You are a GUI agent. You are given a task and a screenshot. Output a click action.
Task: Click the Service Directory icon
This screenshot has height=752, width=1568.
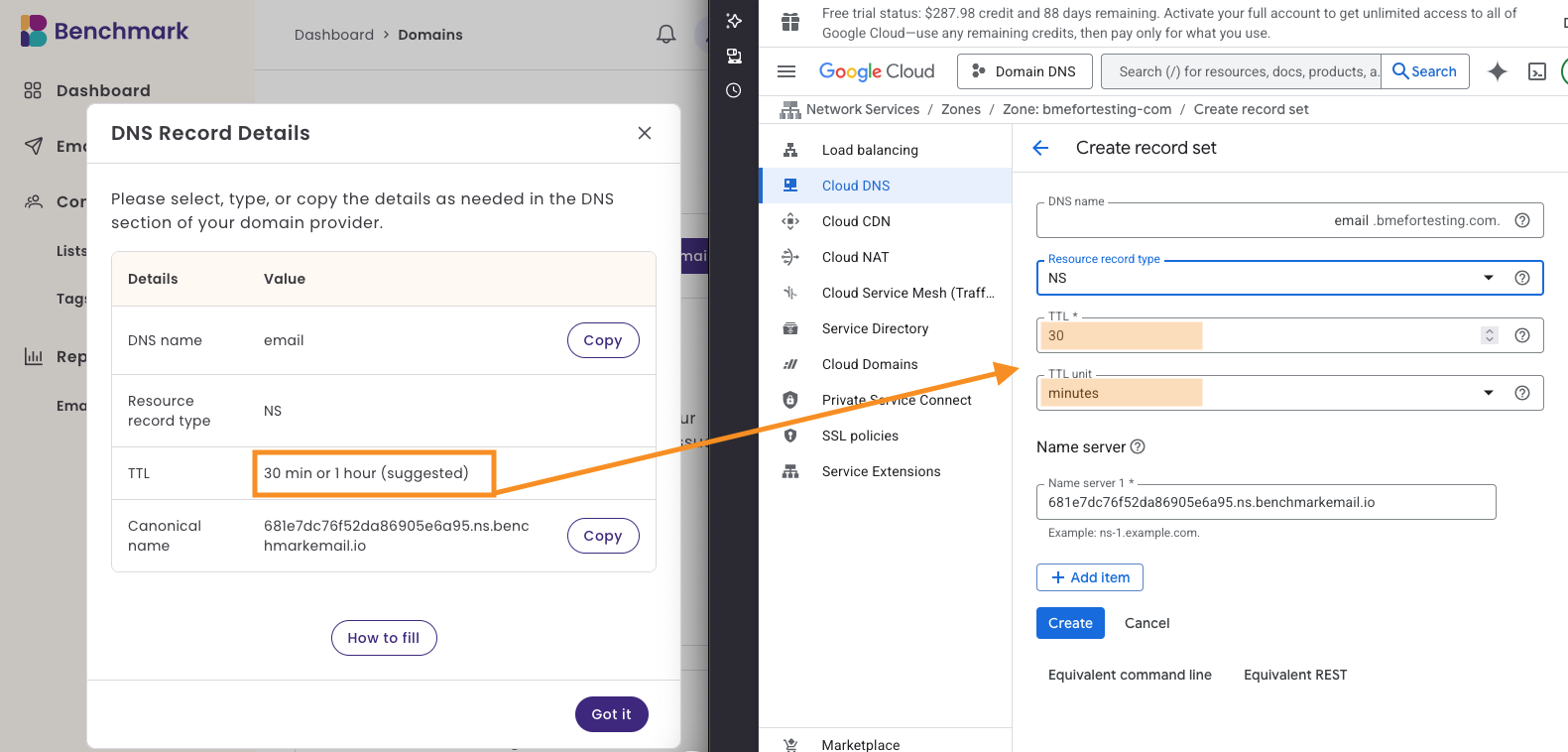click(790, 328)
